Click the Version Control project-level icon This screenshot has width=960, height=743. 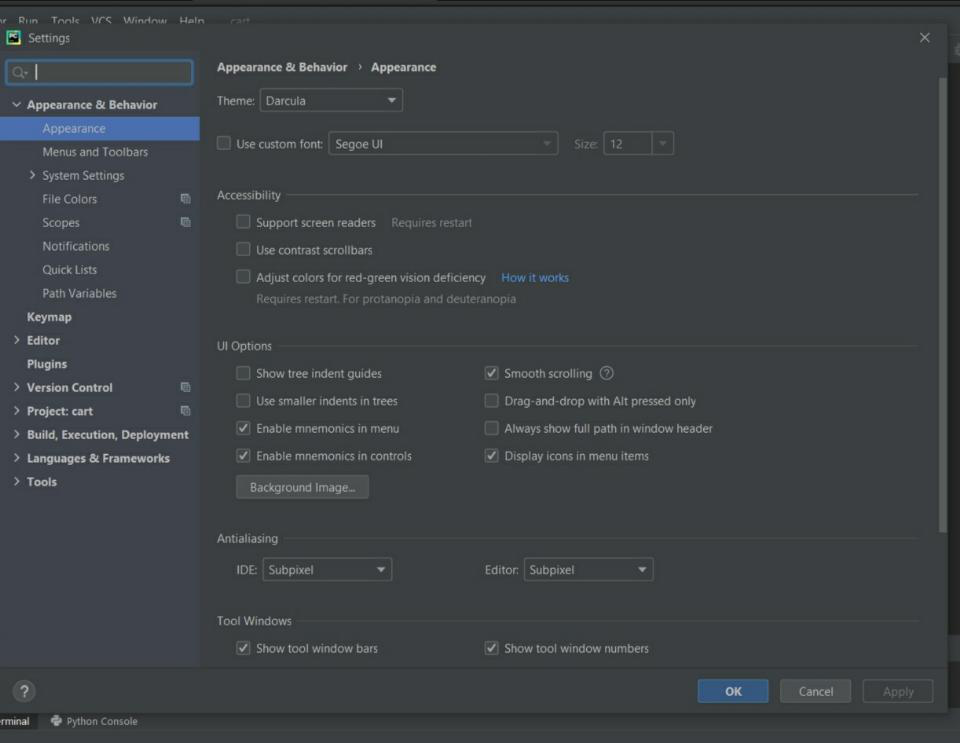coord(185,388)
